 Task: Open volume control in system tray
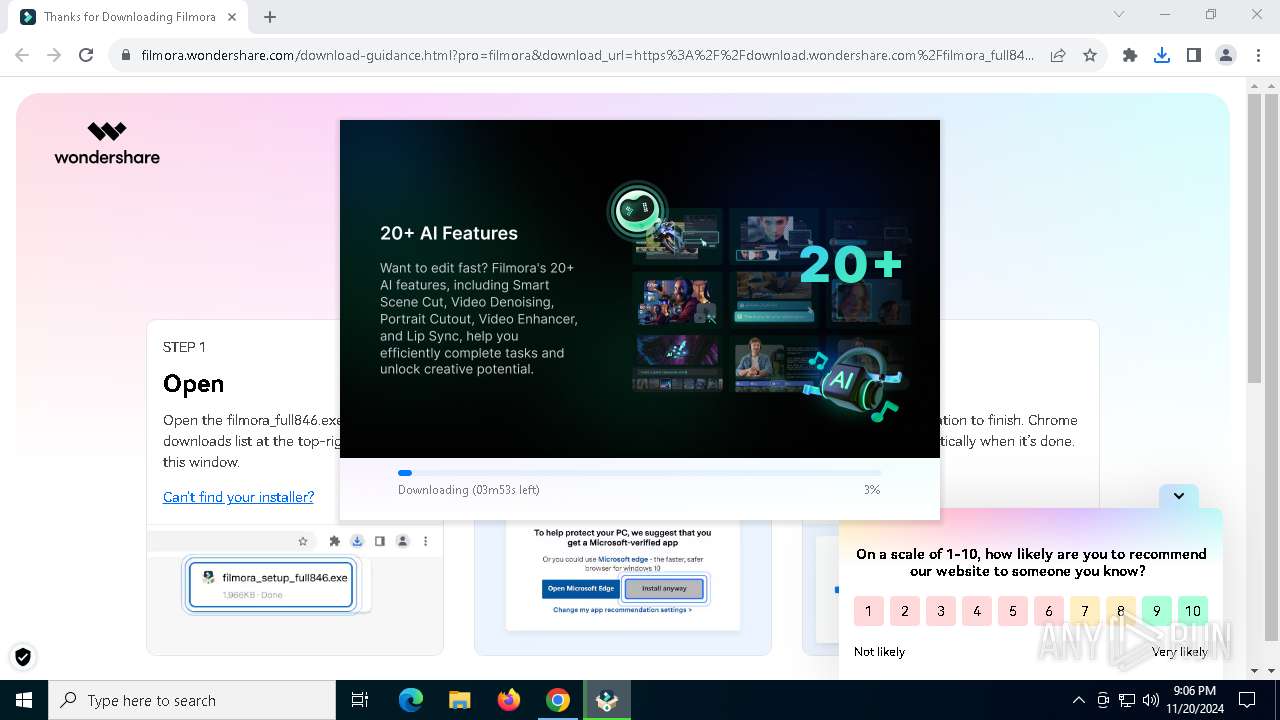(1150, 700)
